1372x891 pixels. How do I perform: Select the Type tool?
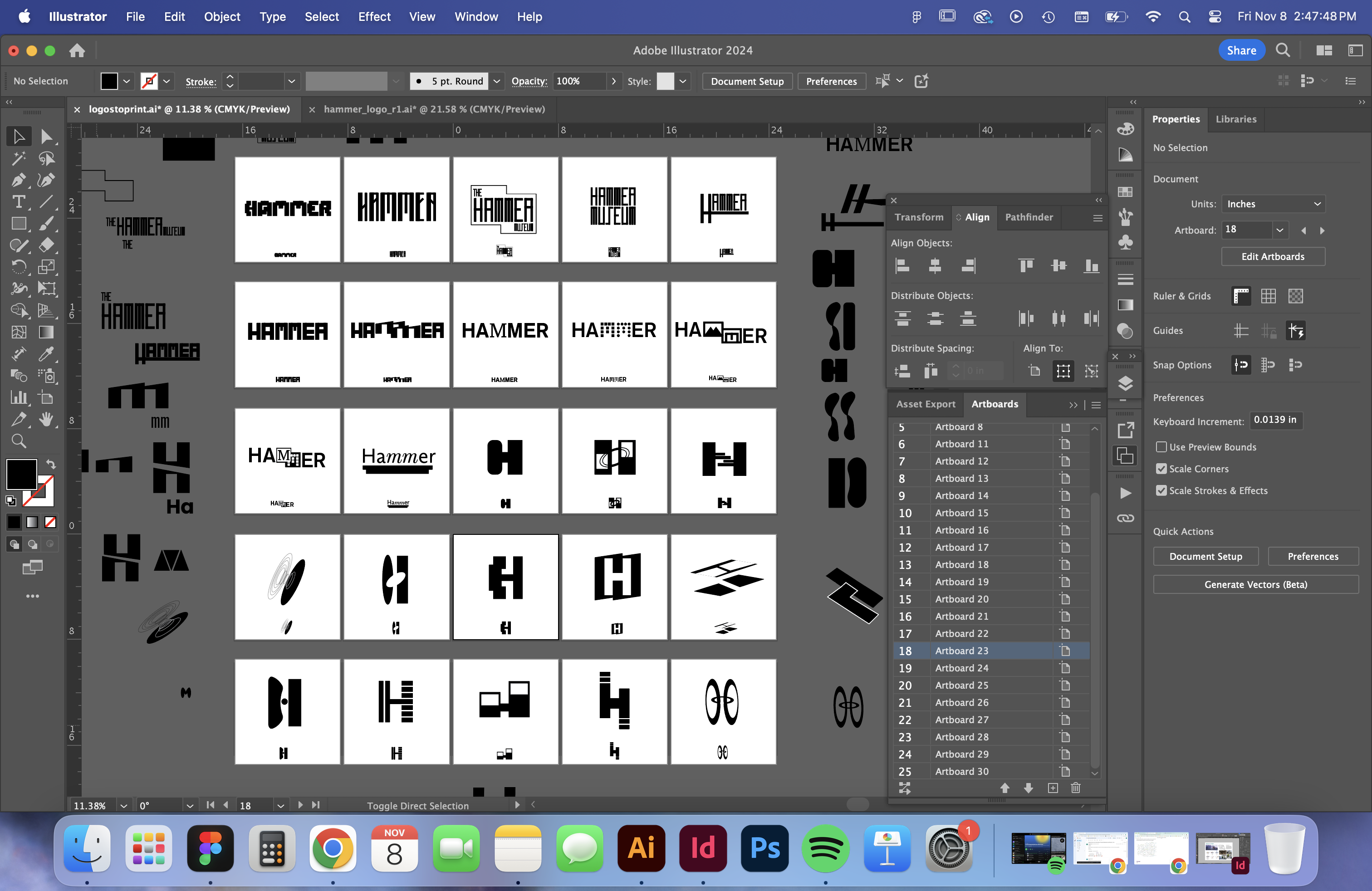pos(19,202)
